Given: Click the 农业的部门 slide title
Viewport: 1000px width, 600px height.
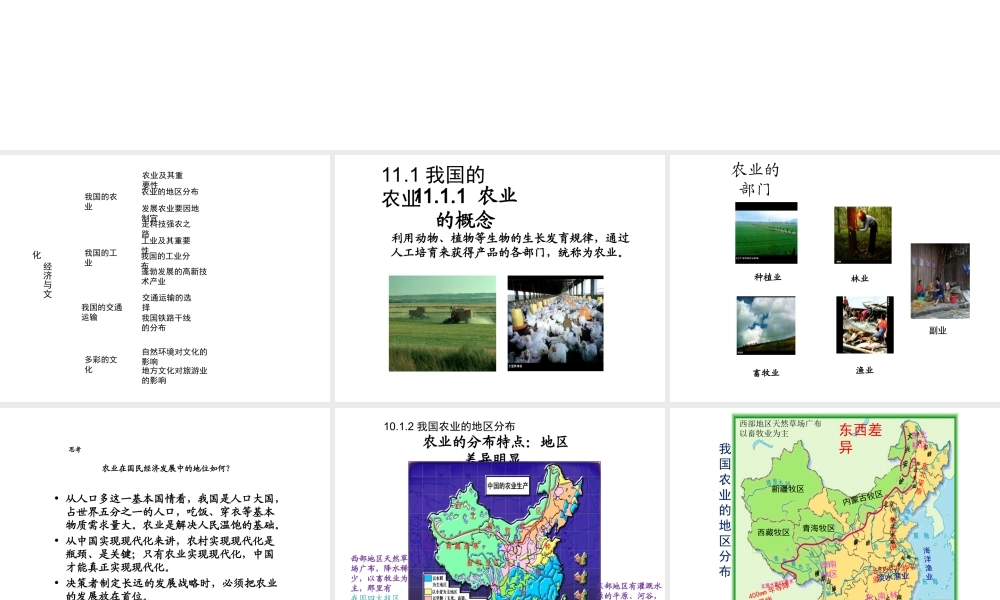Looking at the screenshot, I should [x=755, y=179].
